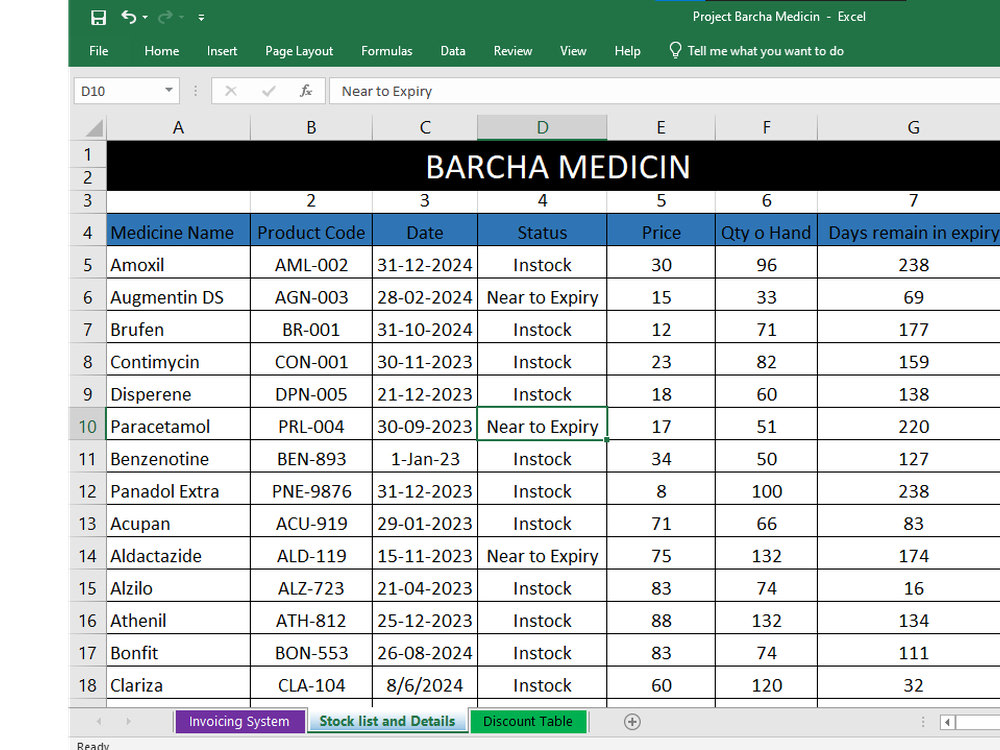The image size is (1000, 750).
Task: Click the formula bar containing Near to Expiry
Action: pyautogui.click(x=664, y=91)
